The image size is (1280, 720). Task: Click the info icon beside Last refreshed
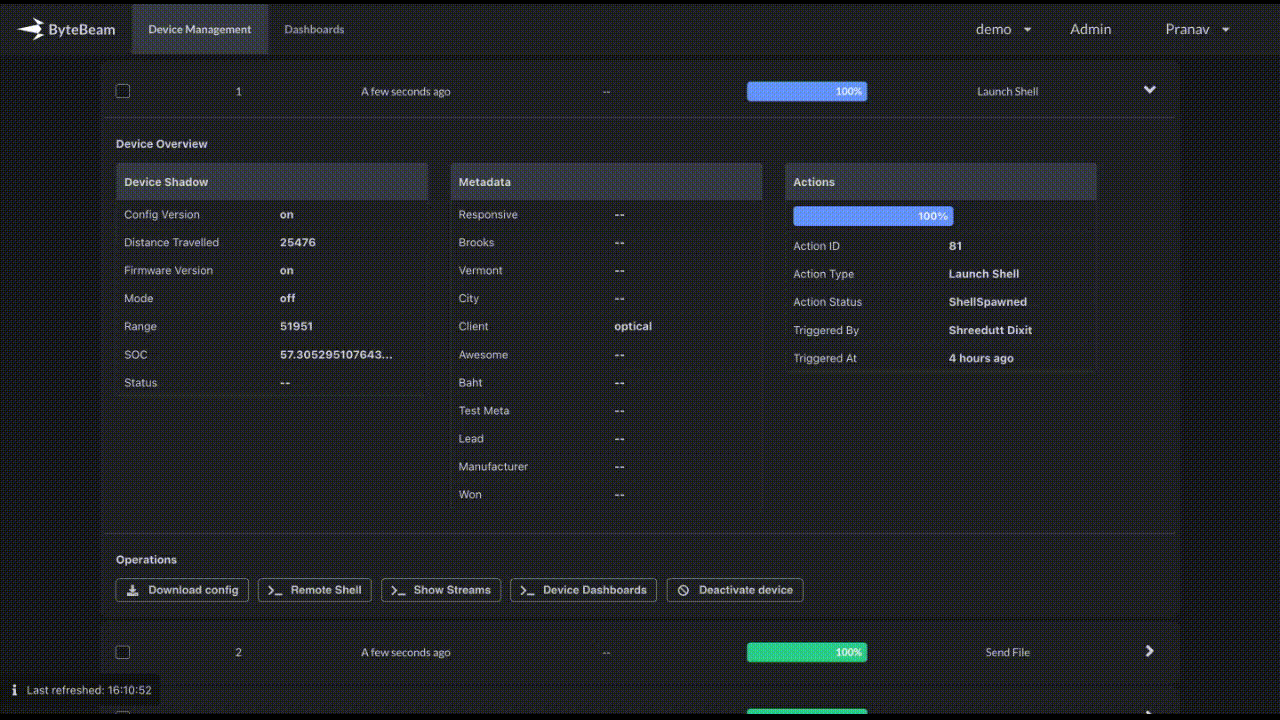click(x=14, y=690)
